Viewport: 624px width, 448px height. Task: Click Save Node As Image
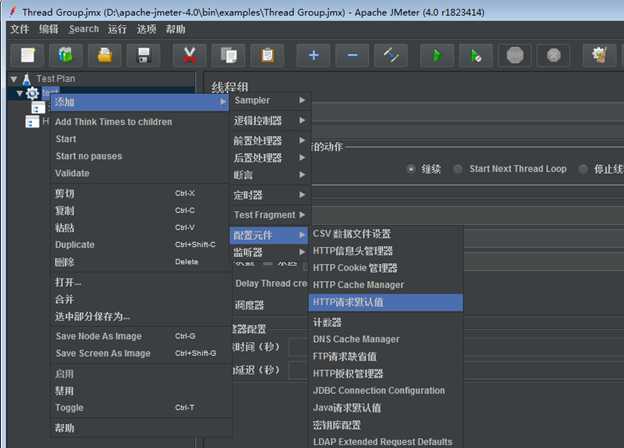click(140, 336)
